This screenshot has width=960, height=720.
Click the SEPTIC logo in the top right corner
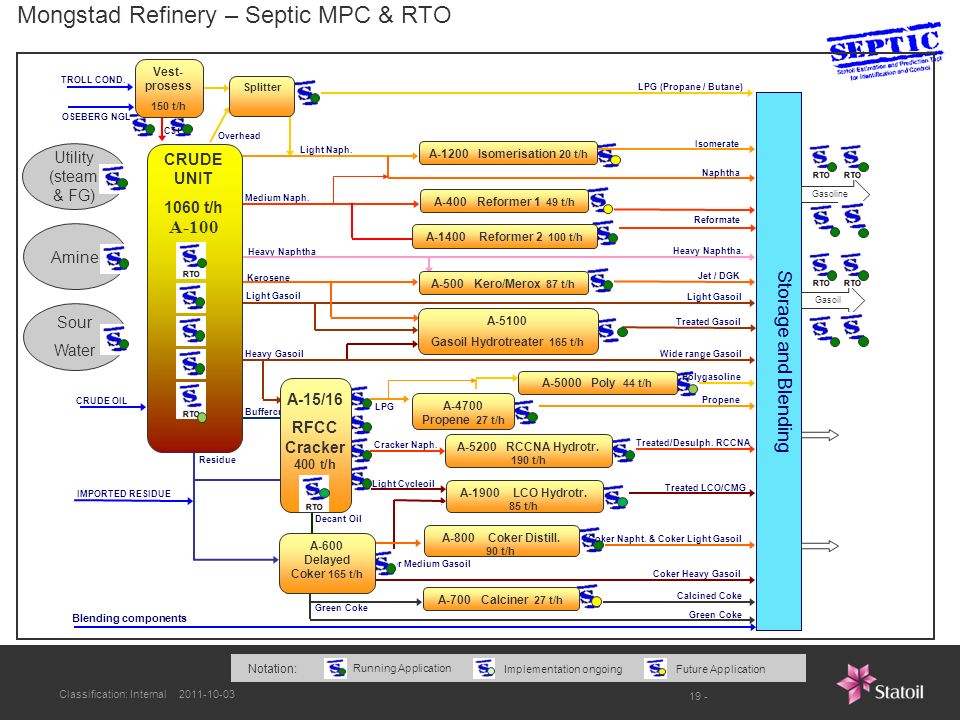[884, 53]
